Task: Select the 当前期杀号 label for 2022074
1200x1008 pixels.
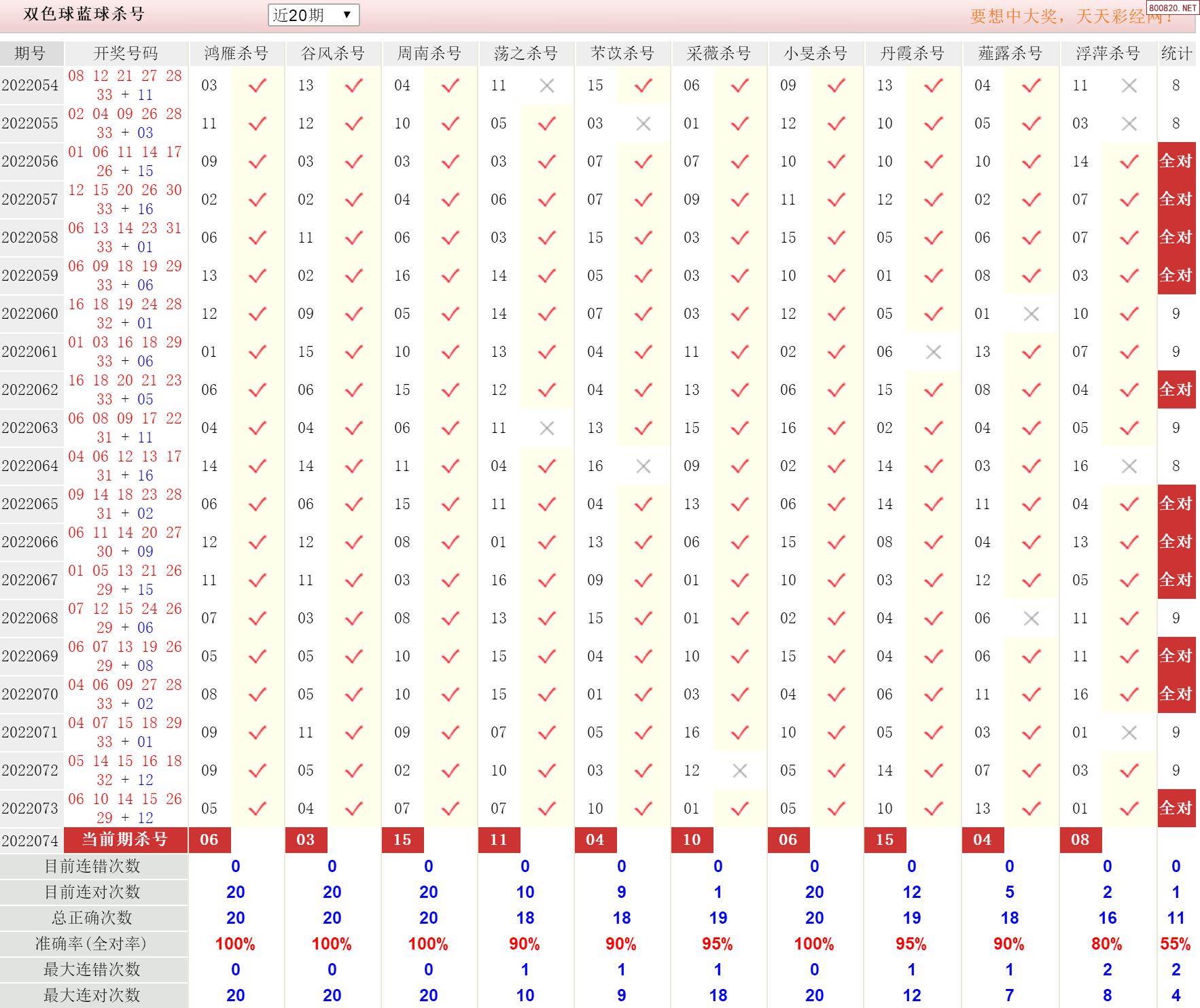Action: (126, 839)
